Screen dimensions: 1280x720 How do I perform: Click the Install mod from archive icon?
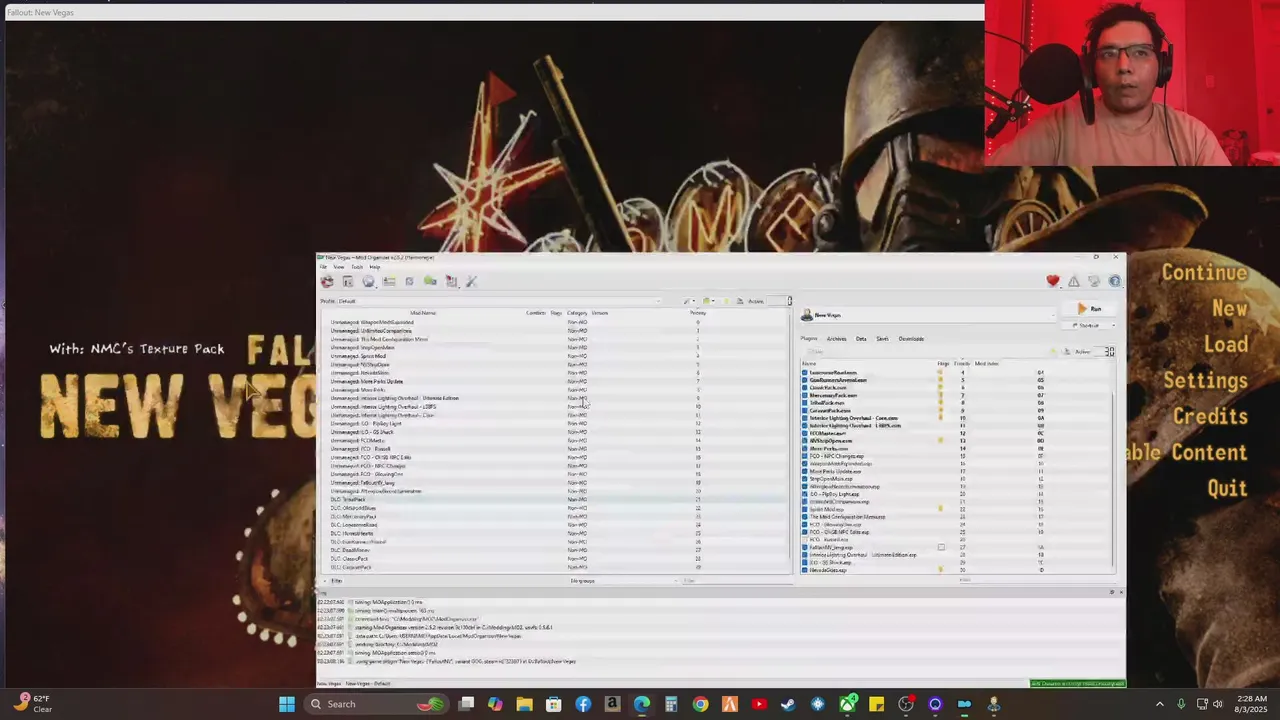[x=348, y=281]
